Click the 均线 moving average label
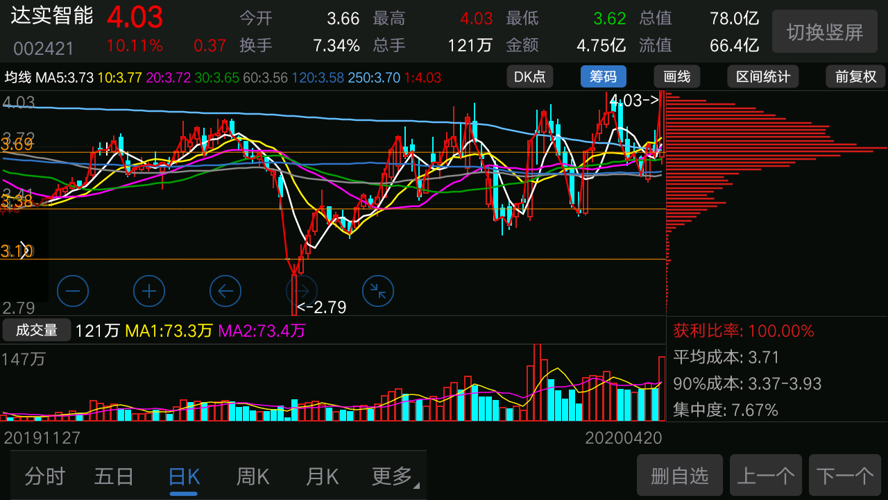Viewport: 888px width, 500px height. pyautogui.click(x=18, y=78)
